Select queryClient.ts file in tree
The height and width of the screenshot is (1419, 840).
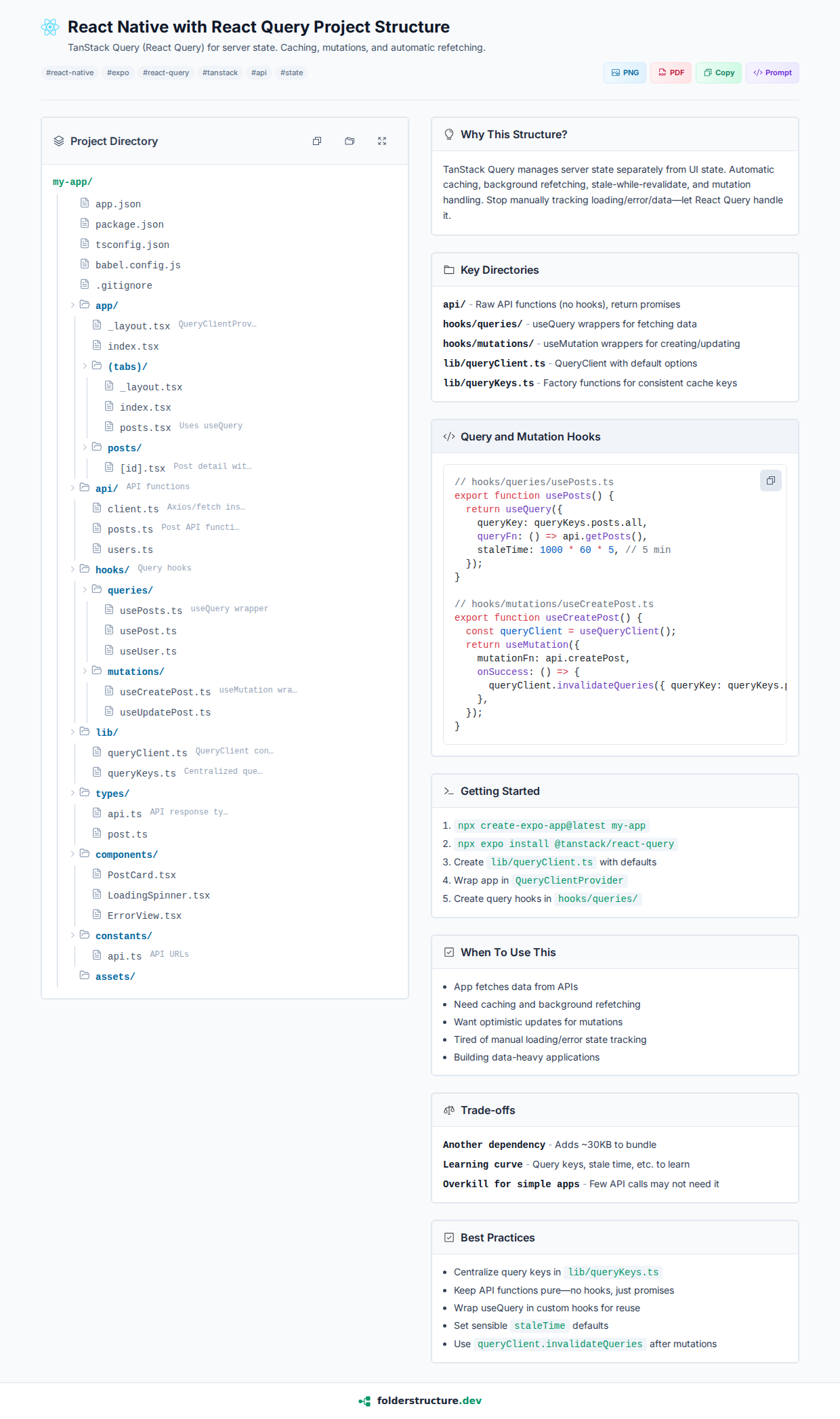coord(147,753)
